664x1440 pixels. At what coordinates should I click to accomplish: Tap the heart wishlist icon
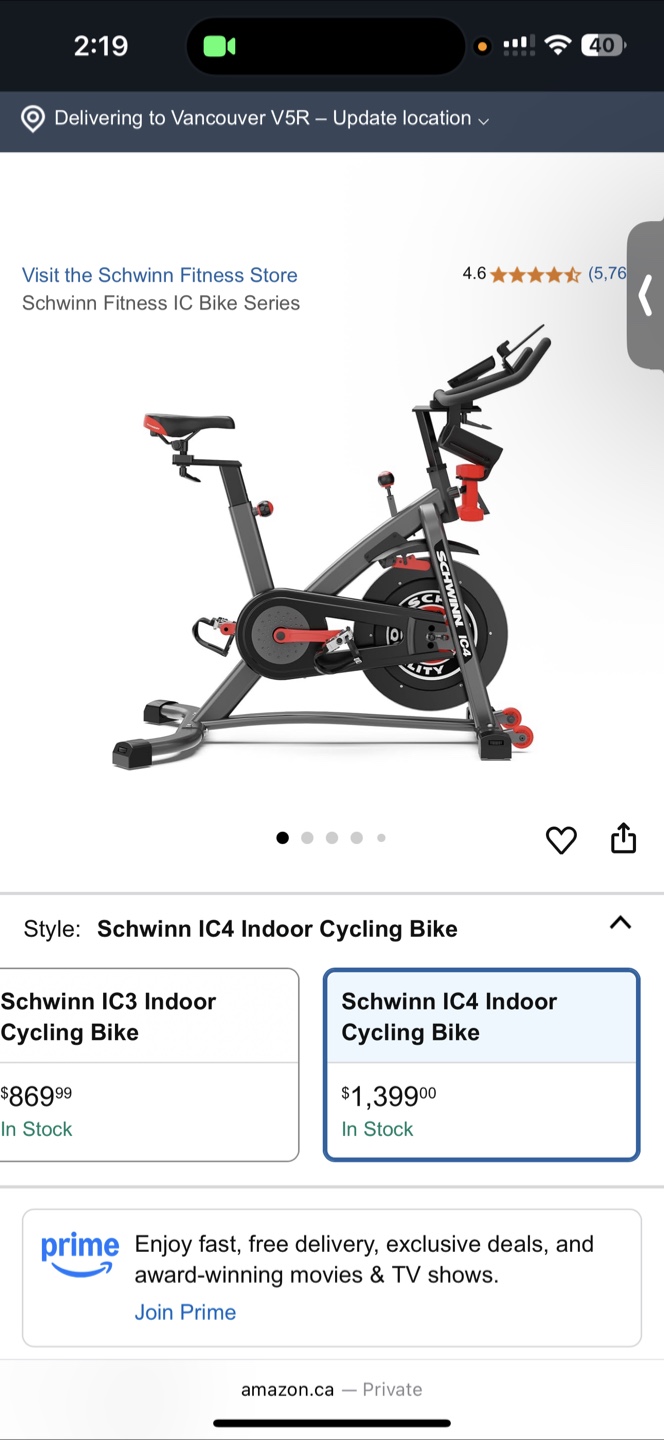pyautogui.click(x=561, y=840)
